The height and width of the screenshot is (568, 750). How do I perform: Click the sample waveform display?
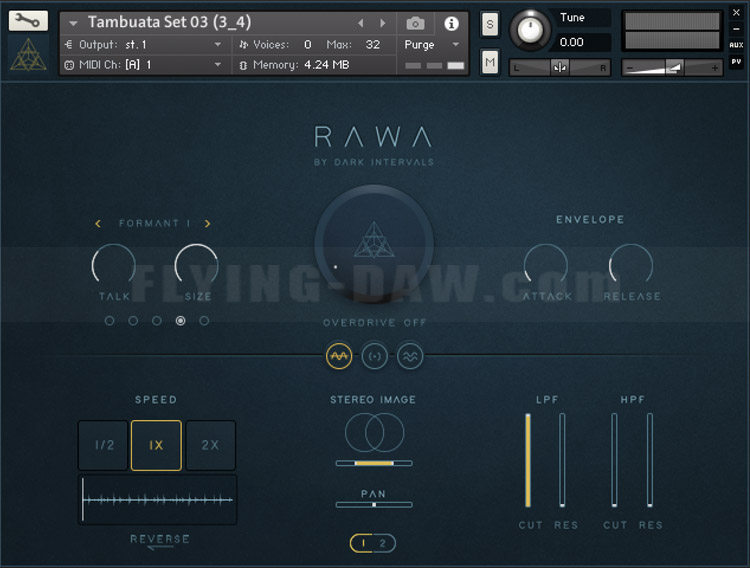click(x=157, y=500)
